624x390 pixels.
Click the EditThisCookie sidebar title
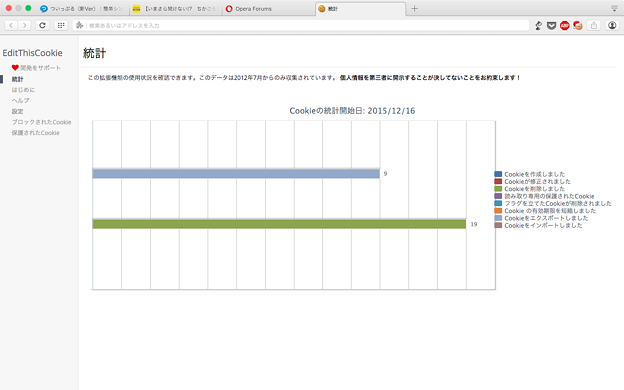(x=33, y=53)
